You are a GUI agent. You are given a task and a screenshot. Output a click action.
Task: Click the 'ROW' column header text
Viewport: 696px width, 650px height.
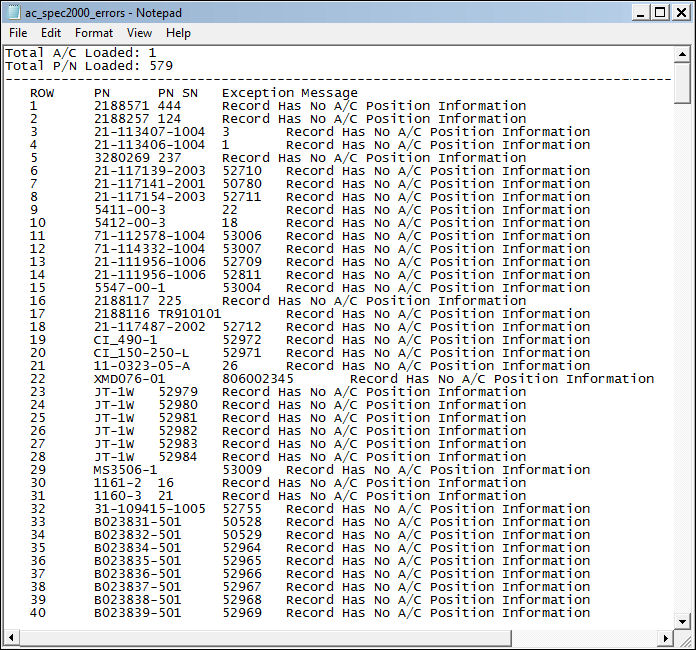[x=42, y=93]
